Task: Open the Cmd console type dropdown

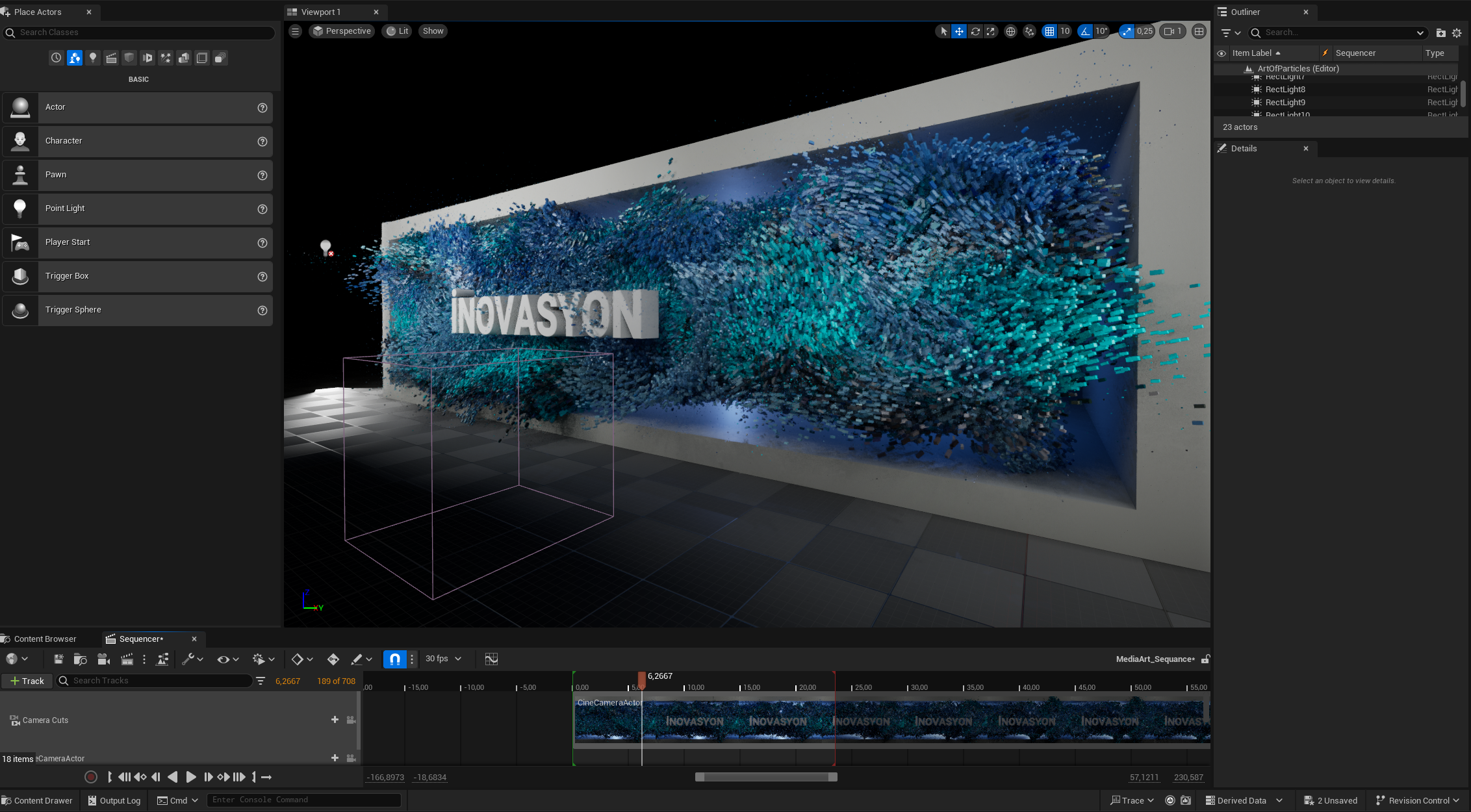Action: tap(177, 800)
